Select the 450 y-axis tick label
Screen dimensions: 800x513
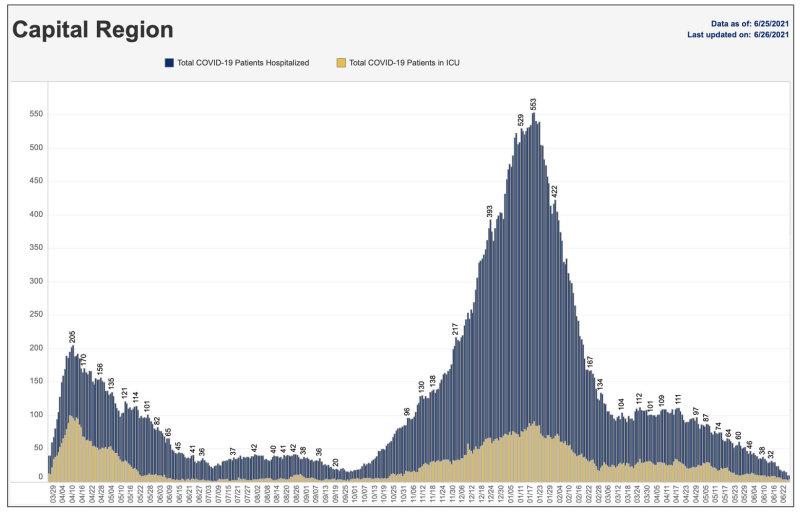tap(37, 181)
